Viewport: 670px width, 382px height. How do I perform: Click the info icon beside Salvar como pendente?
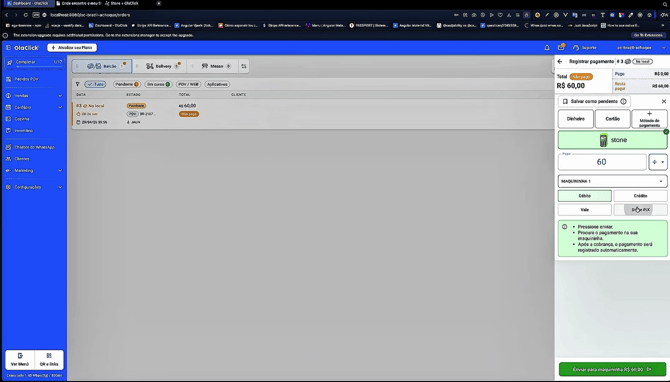(623, 101)
